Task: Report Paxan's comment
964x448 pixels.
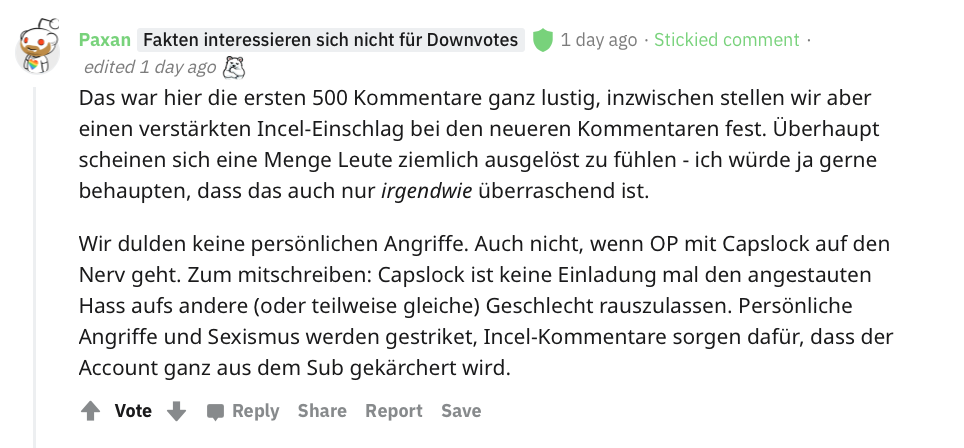Action: coord(394,411)
